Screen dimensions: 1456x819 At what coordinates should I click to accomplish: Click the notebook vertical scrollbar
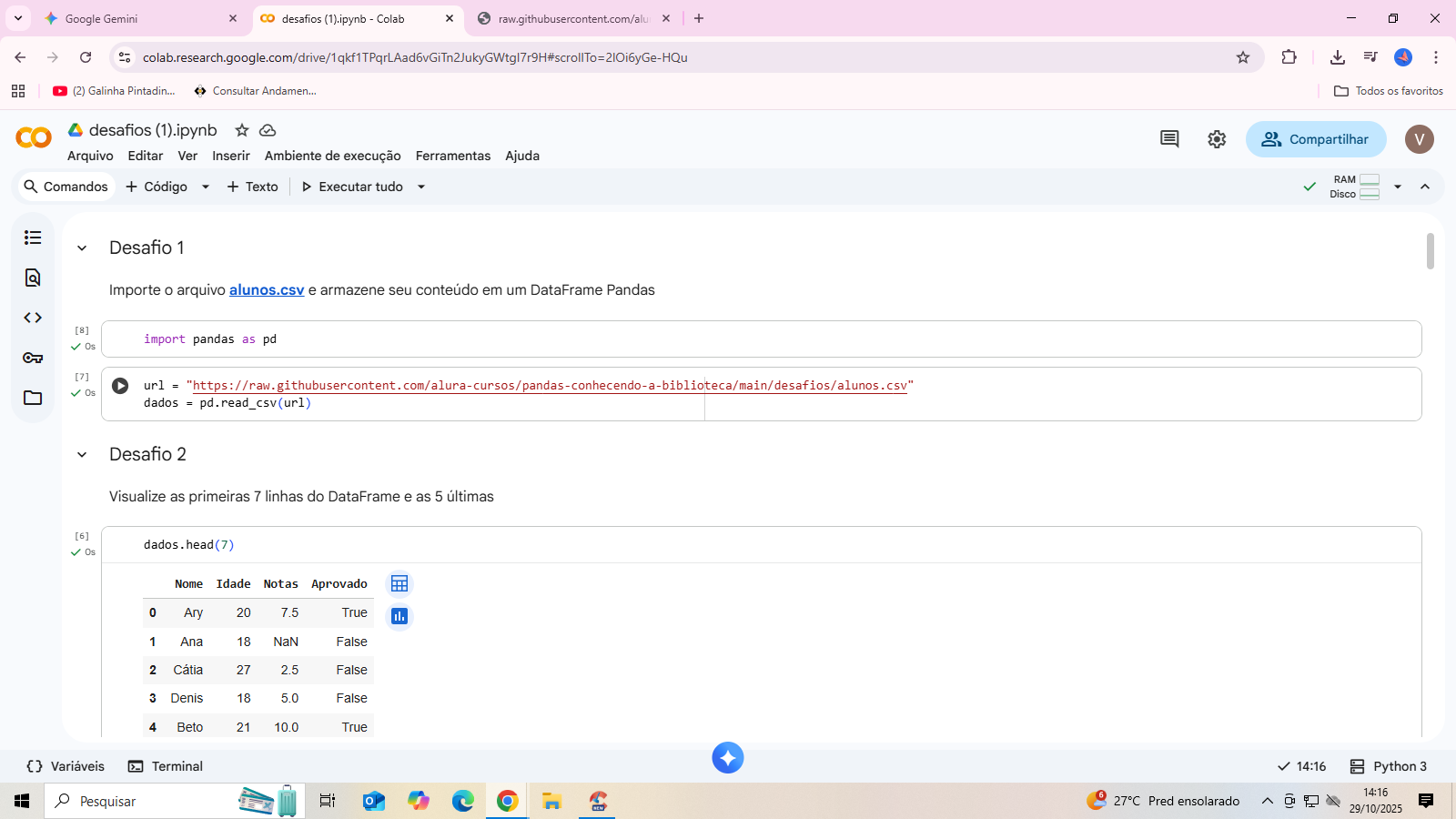tap(1431, 251)
